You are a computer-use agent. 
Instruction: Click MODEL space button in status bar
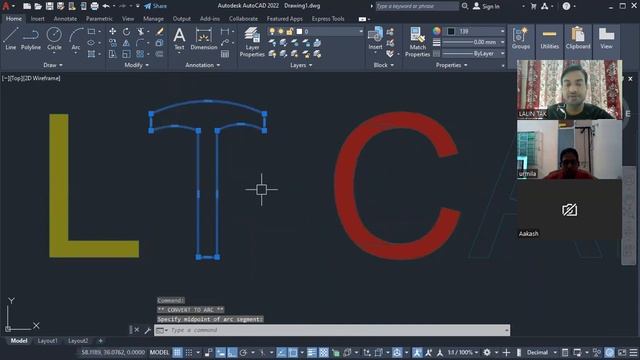point(159,352)
